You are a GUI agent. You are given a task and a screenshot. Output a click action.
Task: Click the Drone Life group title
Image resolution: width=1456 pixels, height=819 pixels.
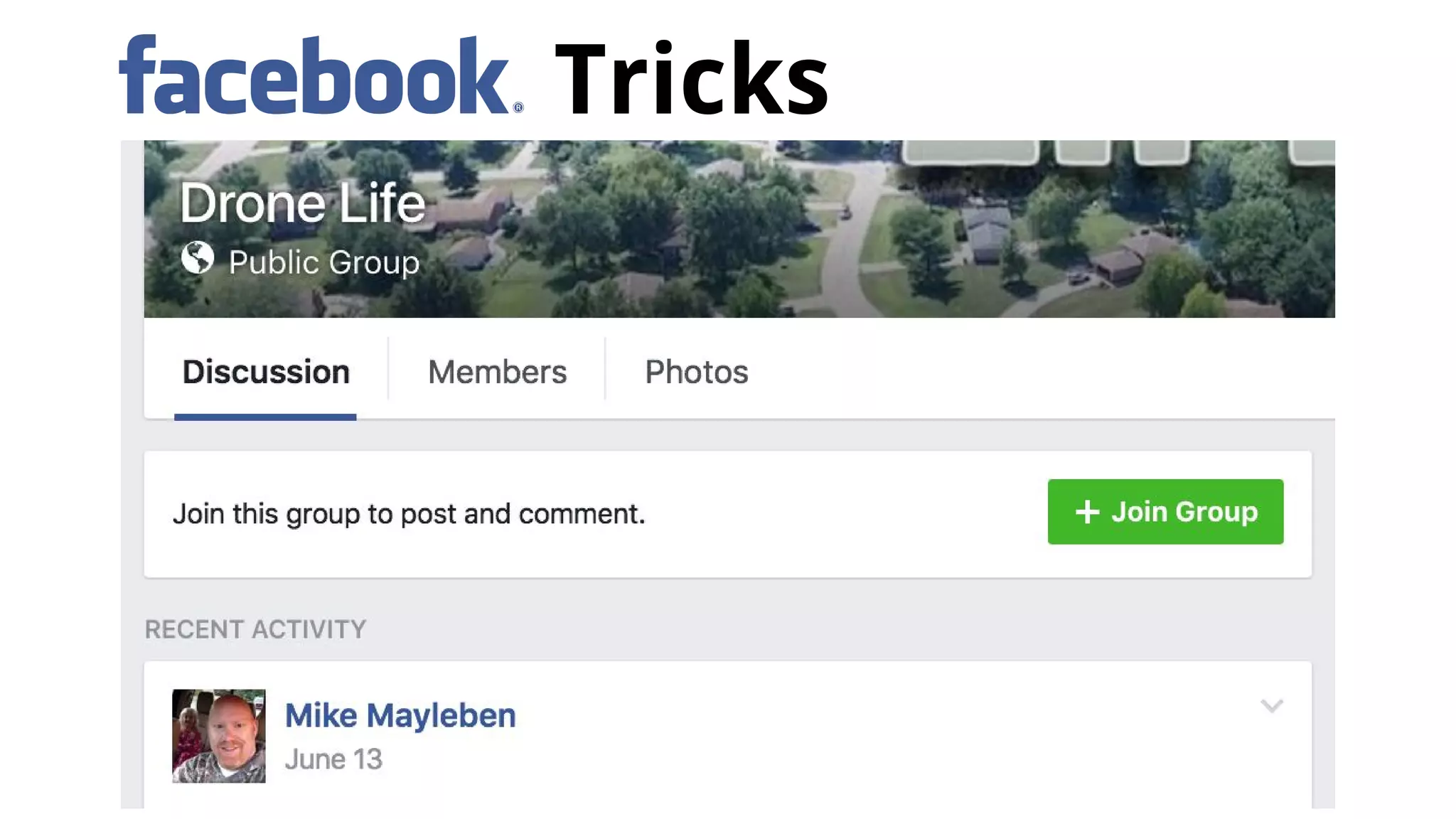(x=302, y=203)
